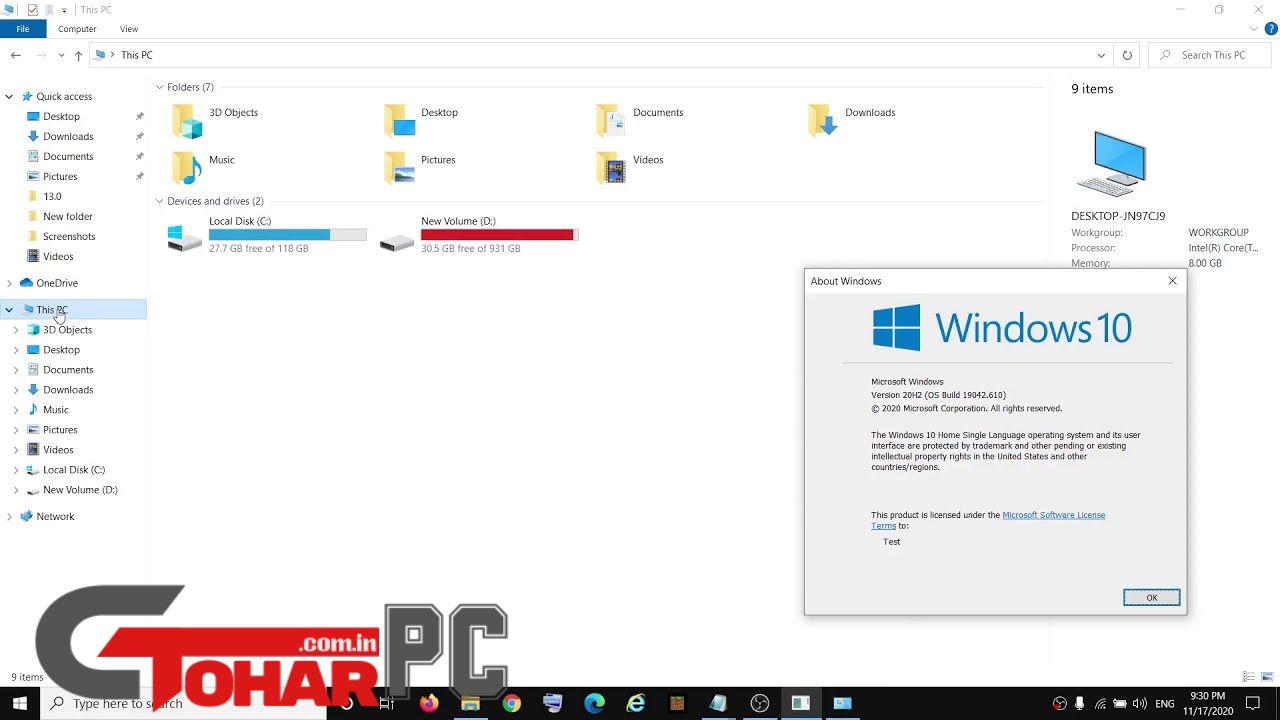Switch to Large icons view layout icon
Viewport: 1280px width, 720px height.
coord(1267,677)
